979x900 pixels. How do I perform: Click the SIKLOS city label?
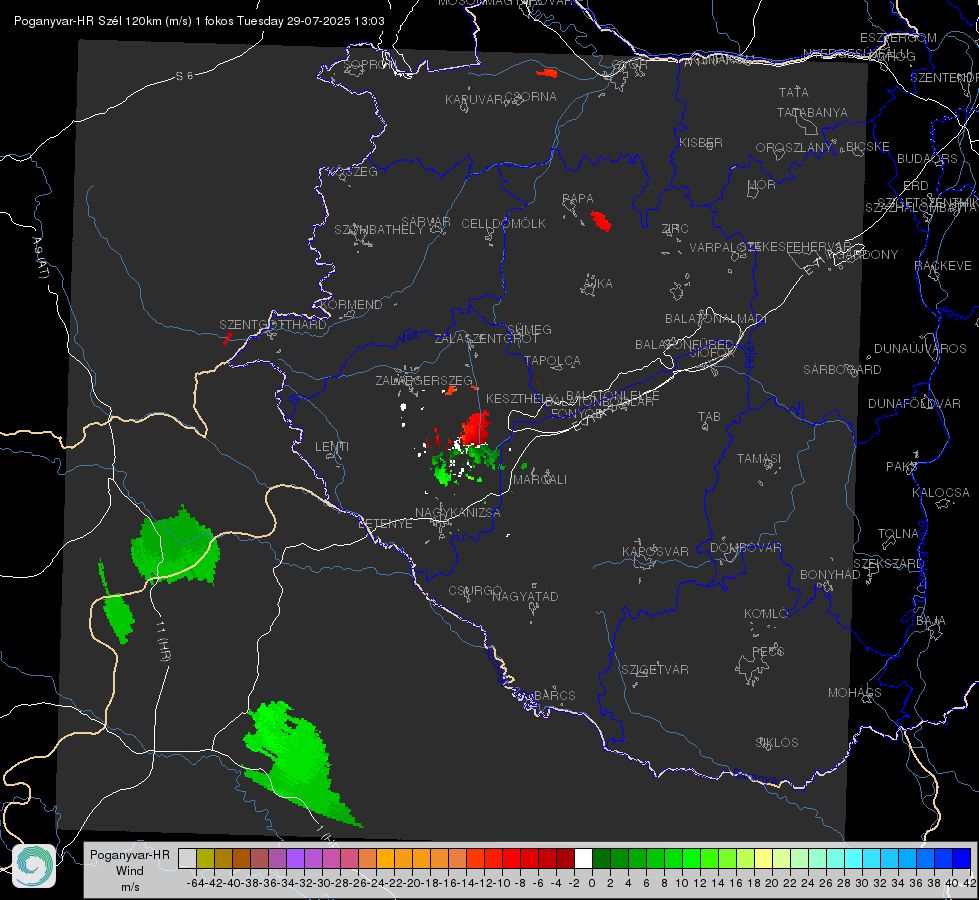pyautogui.click(x=777, y=743)
